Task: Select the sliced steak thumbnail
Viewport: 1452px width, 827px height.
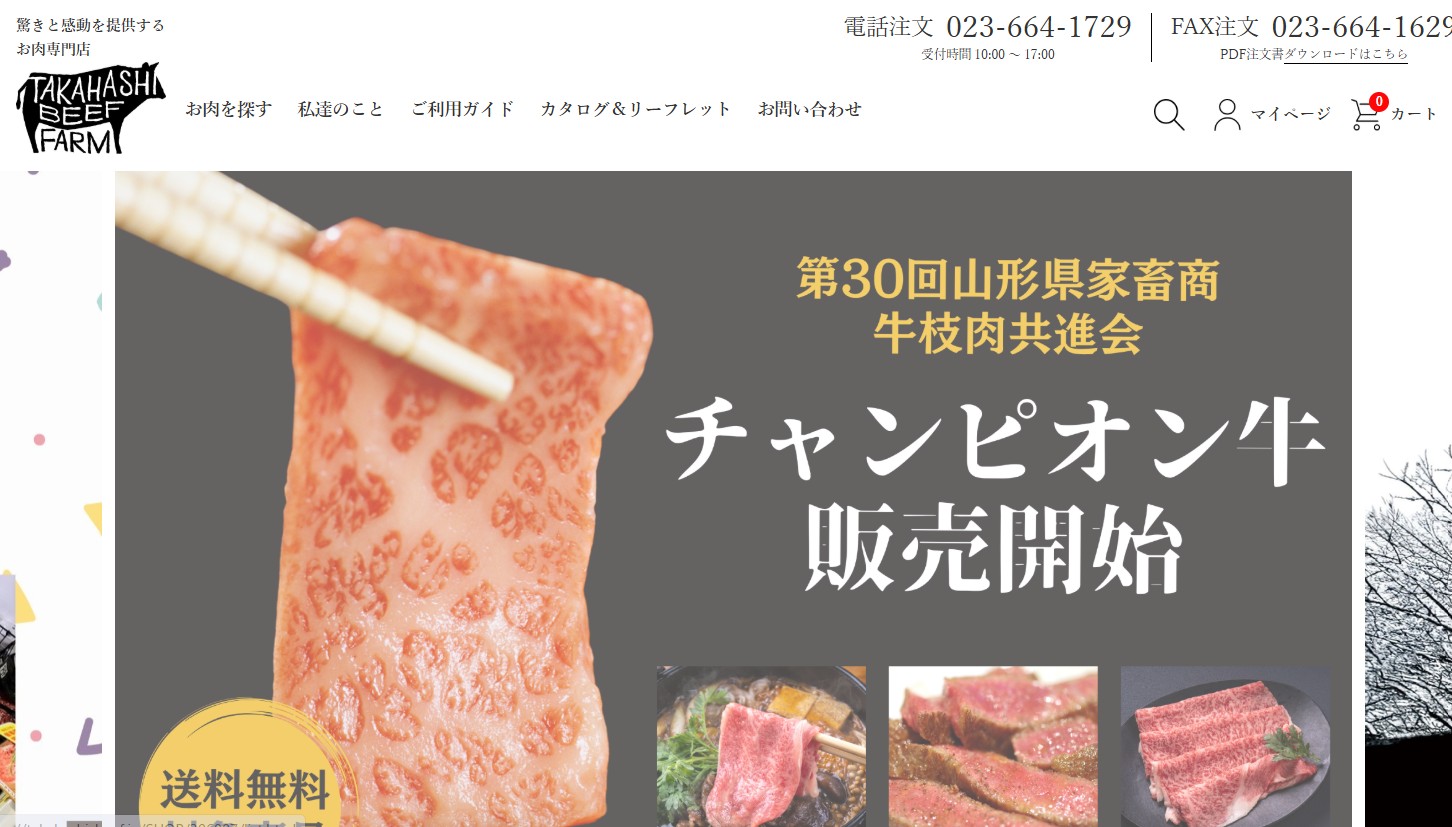Action: pyautogui.click(x=993, y=746)
